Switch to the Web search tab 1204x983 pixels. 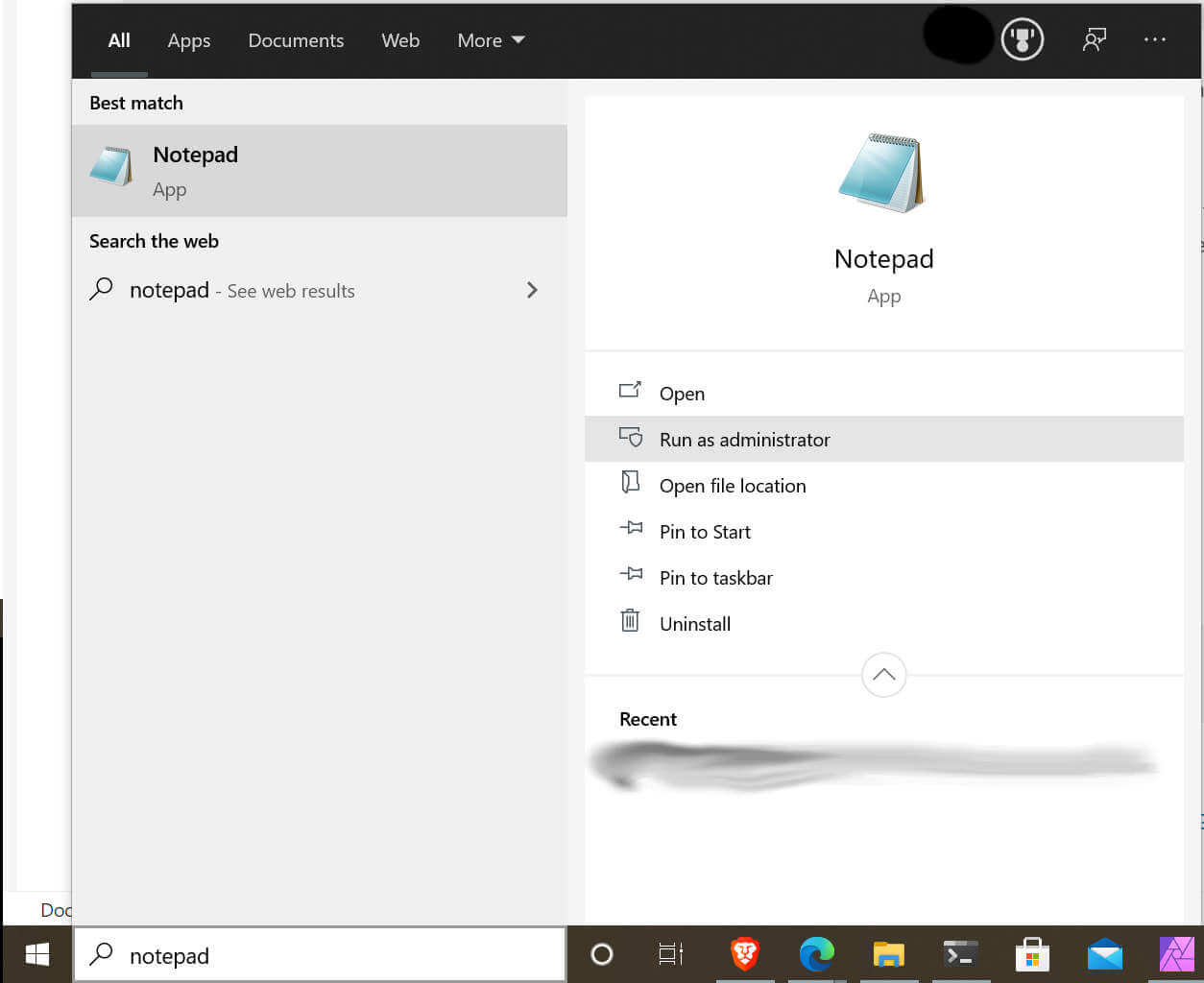(x=400, y=40)
